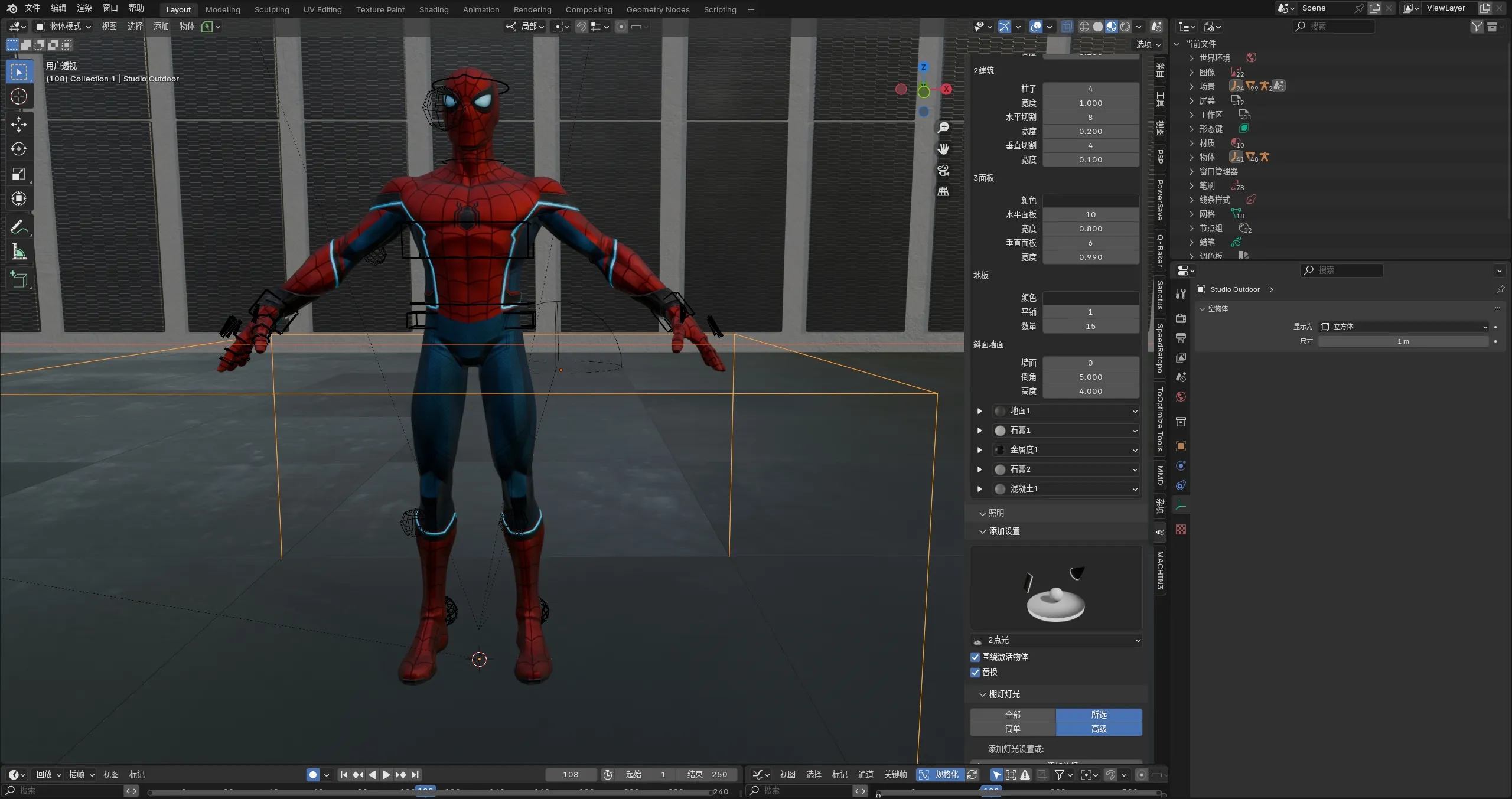
Task: Switch to material preview shading
Action: [x=1112, y=27]
